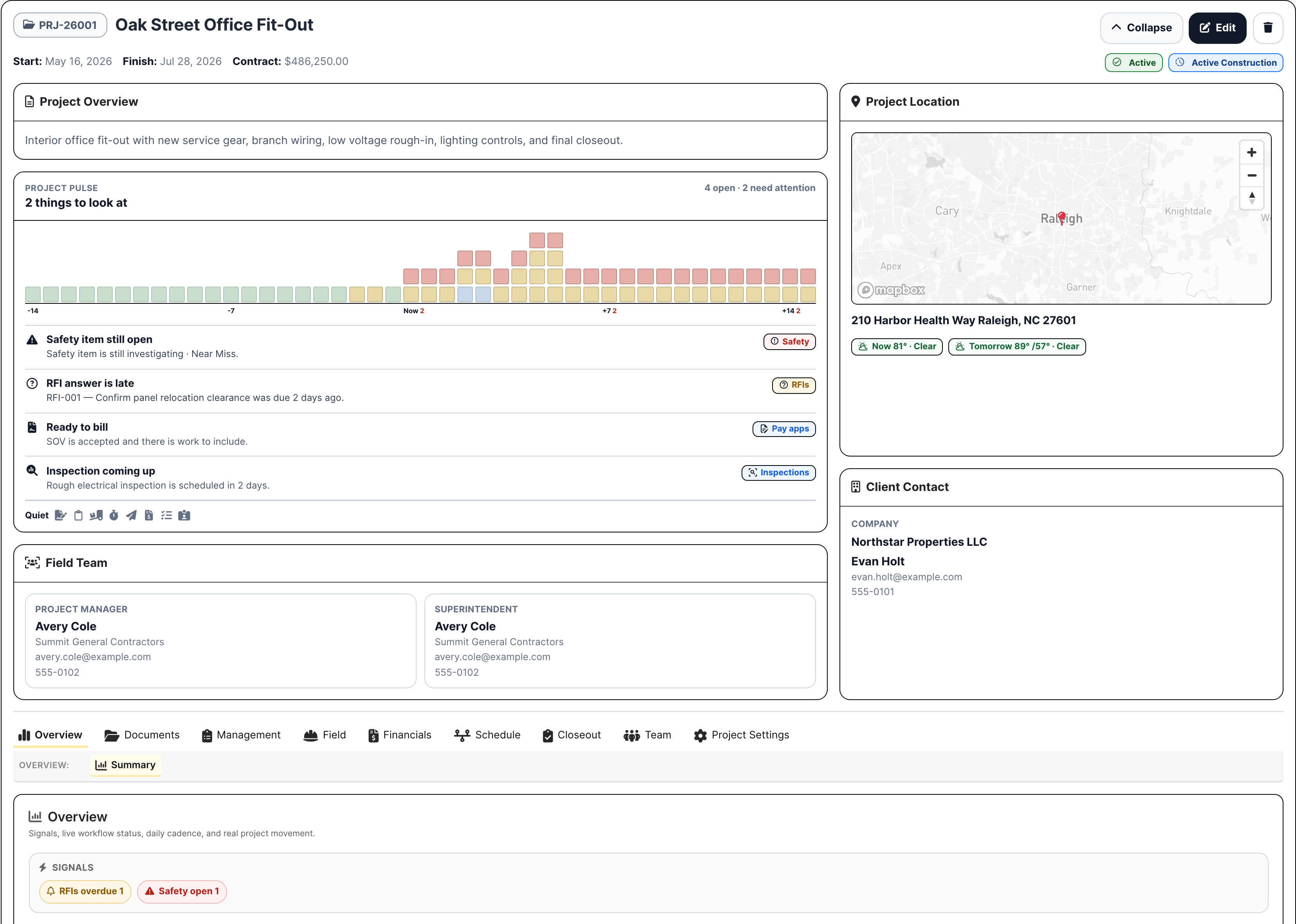Click the client phone number 555-0101
Screen dimensions: 1296x924
click(x=873, y=592)
